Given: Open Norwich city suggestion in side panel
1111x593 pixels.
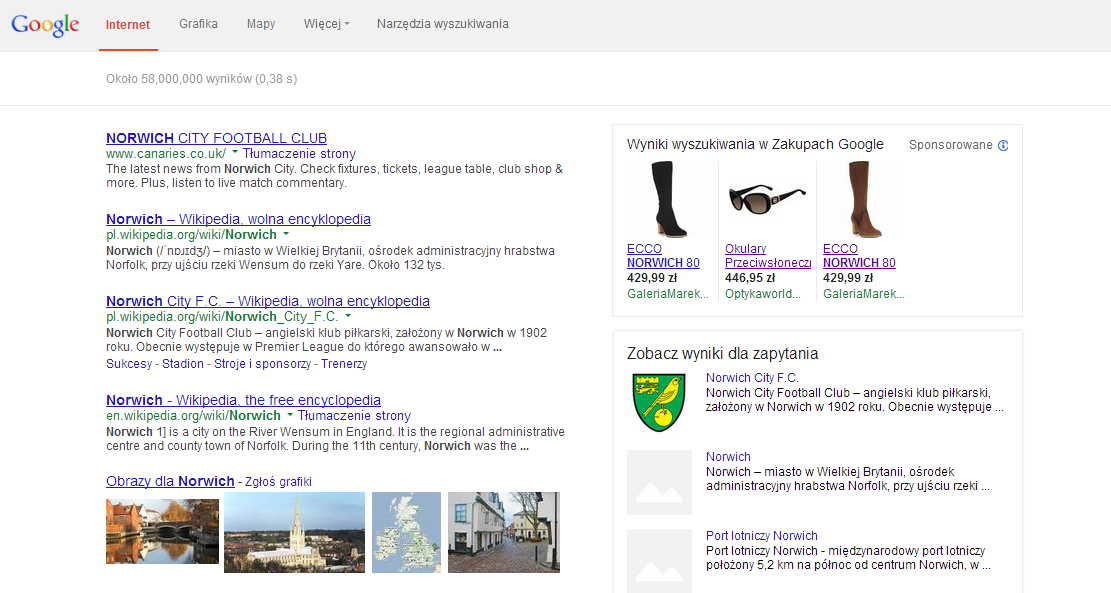Looking at the screenshot, I should click(x=728, y=457).
